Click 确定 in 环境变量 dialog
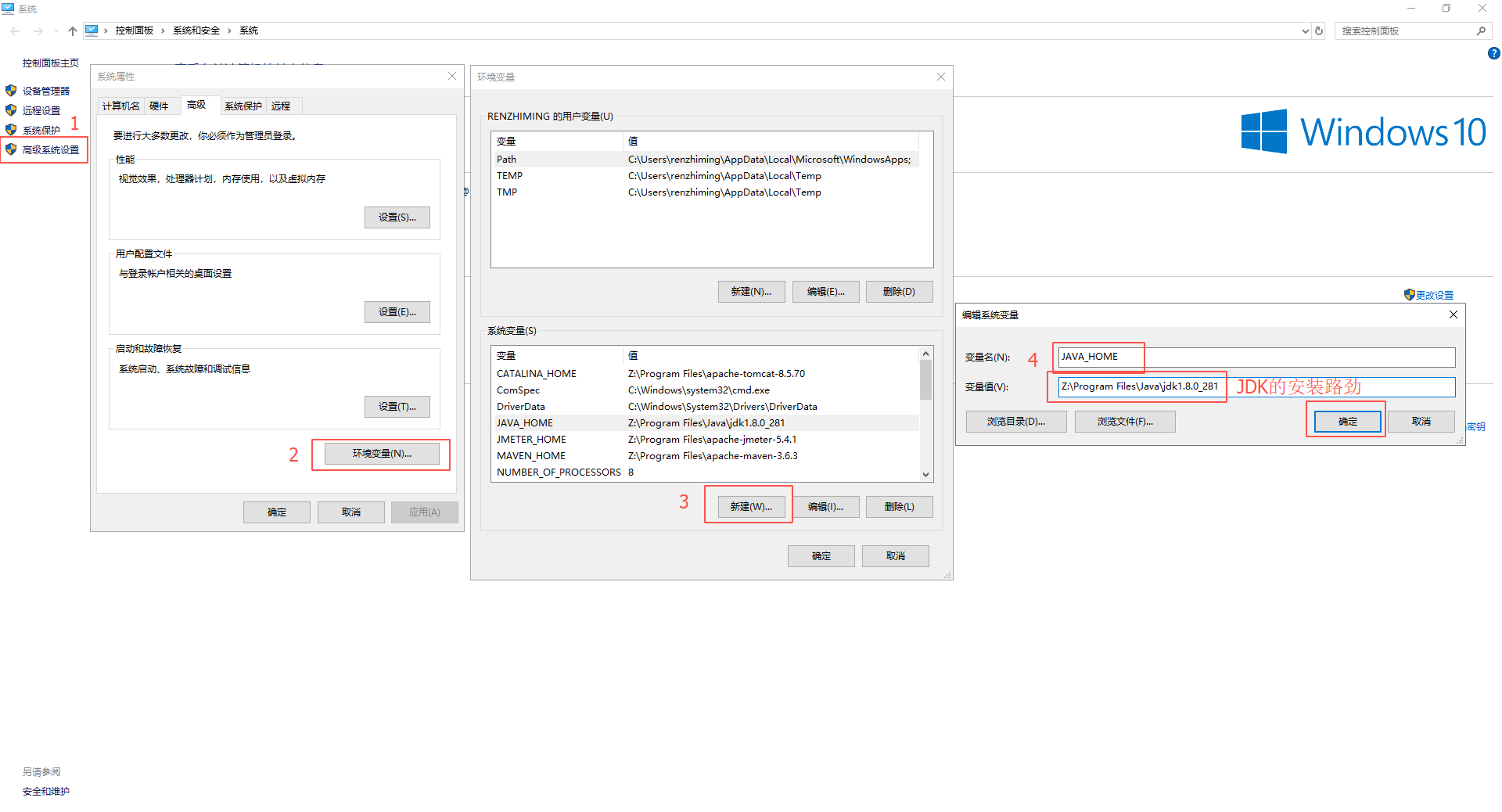The image size is (1502, 812). click(821, 556)
